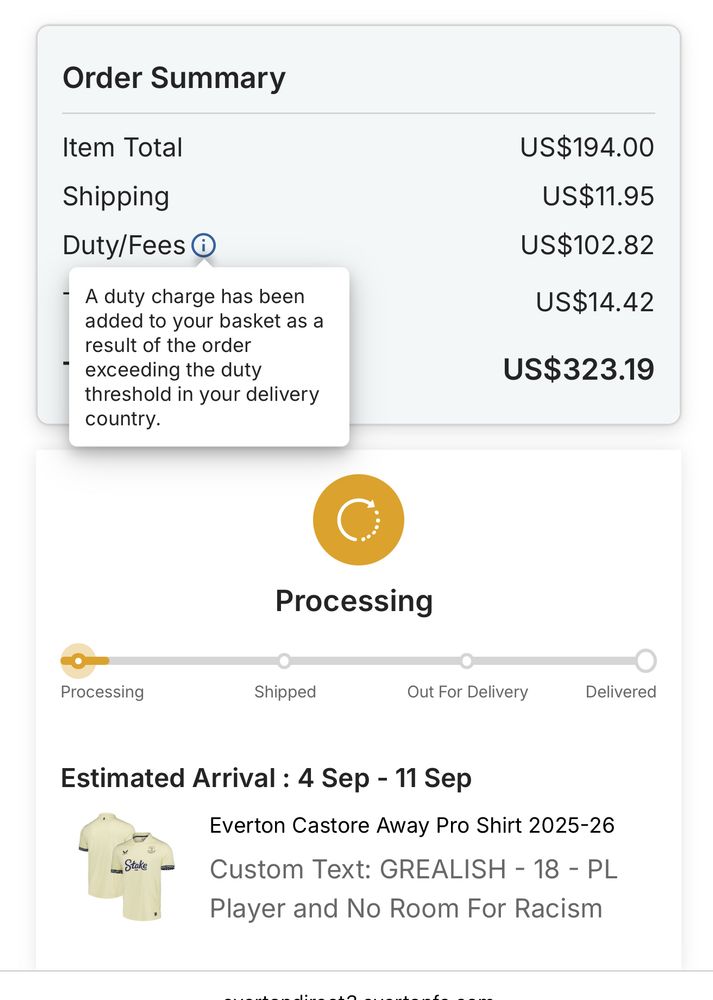
Task: Click the Estimated Arrival date text
Action: [266, 778]
